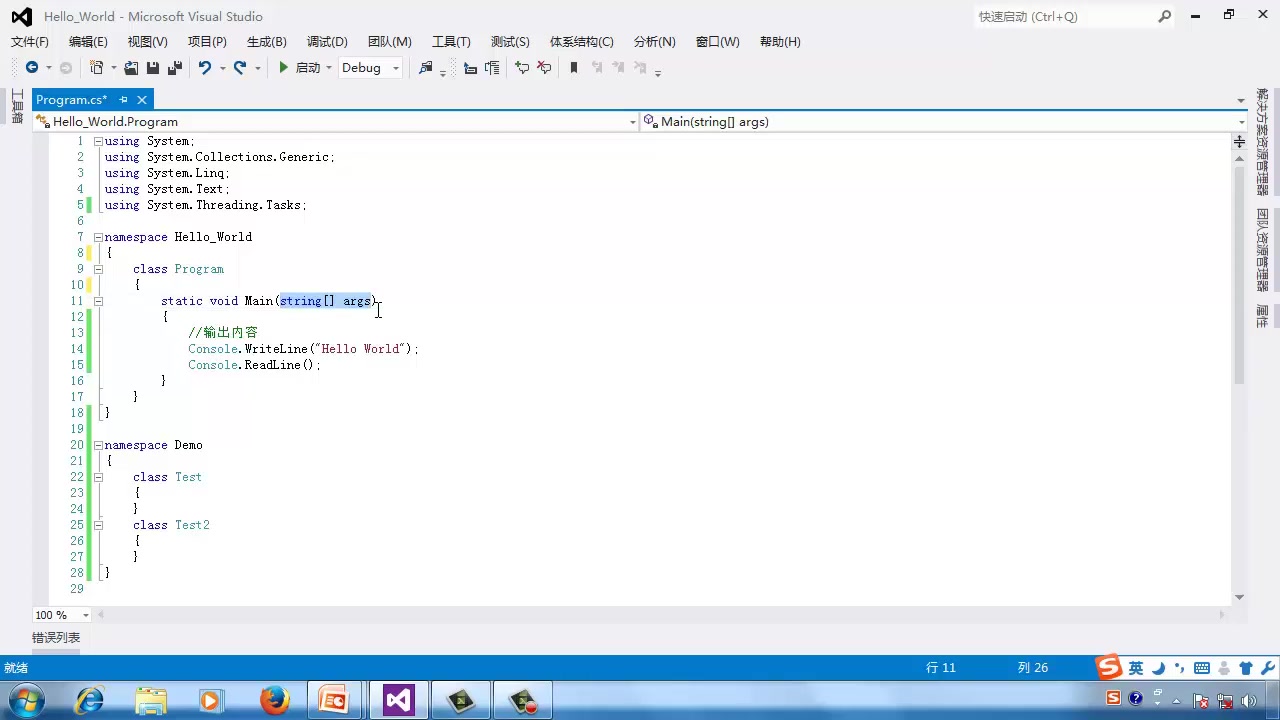Open Firefox from the taskbar
Viewport: 1280px width, 720px height.
pyautogui.click(x=274, y=700)
